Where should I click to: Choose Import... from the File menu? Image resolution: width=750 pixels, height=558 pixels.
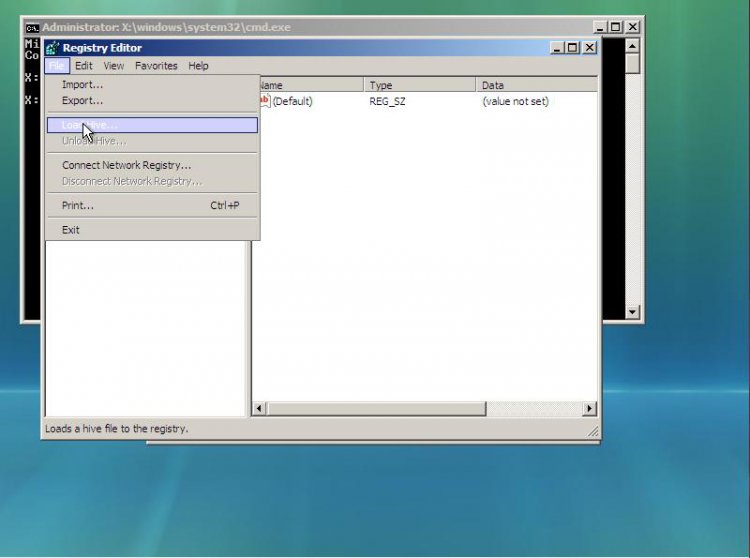coord(152,85)
